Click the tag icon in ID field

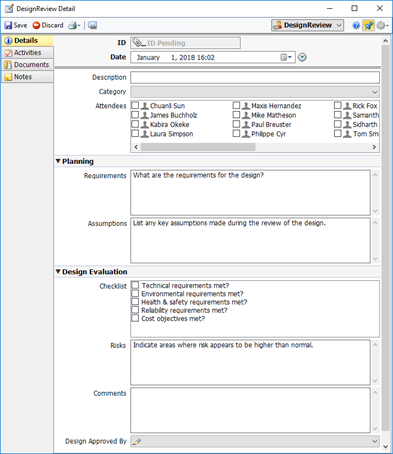click(137, 43)
